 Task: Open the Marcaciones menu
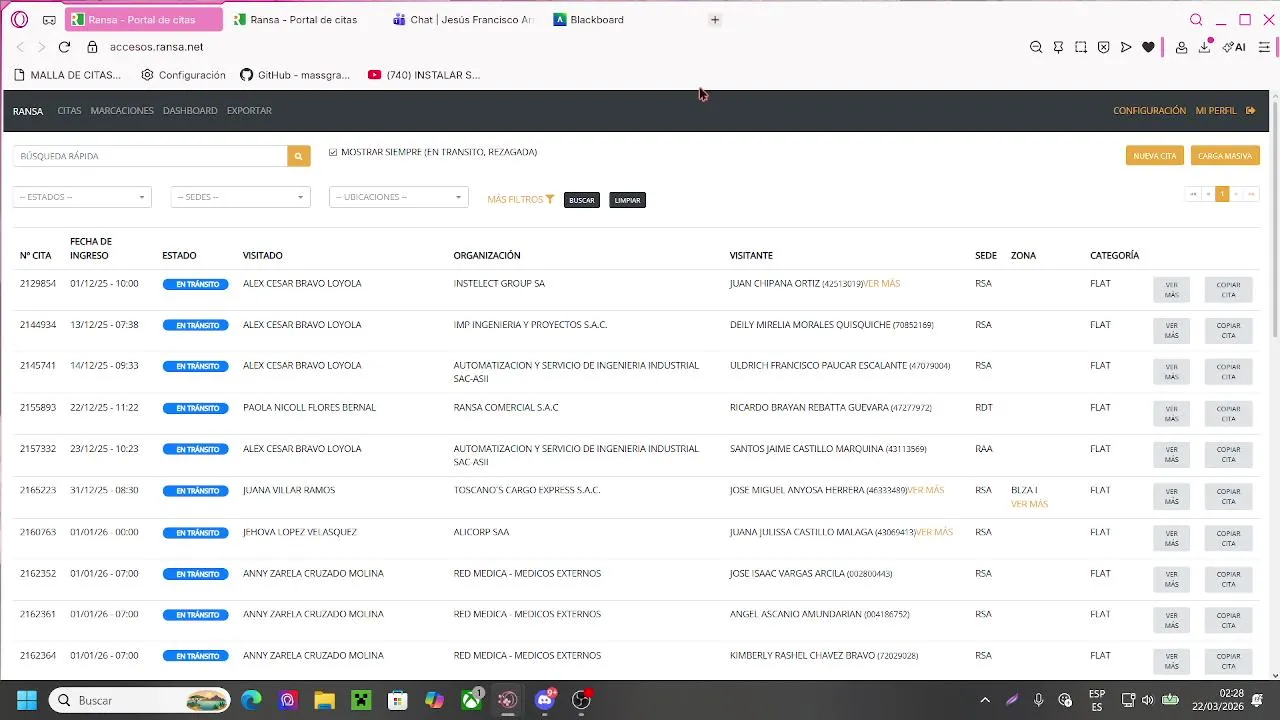pyautogui.click(x=122, y=111)
